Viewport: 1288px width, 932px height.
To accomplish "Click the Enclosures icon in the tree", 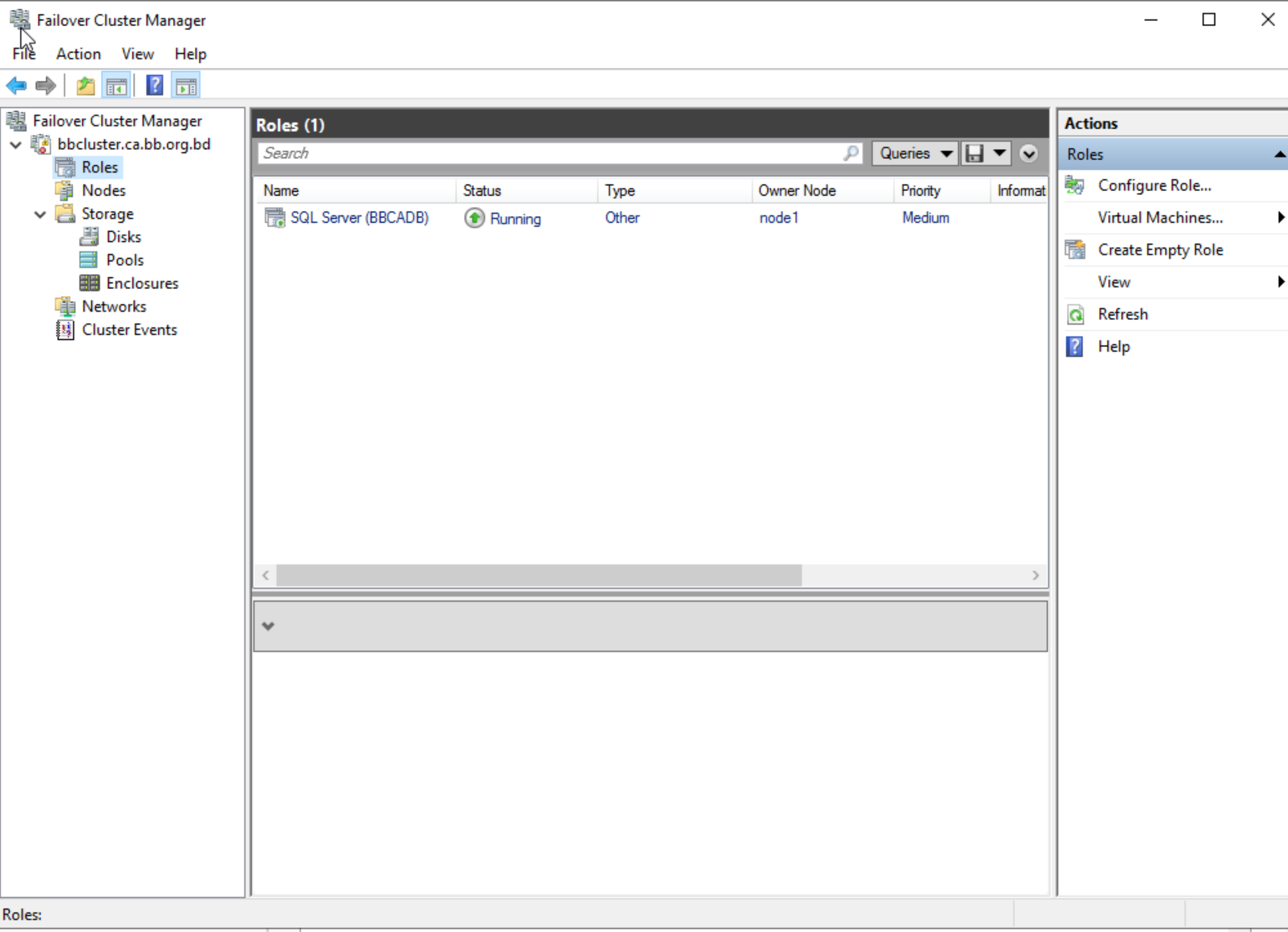I will point(89,283).
